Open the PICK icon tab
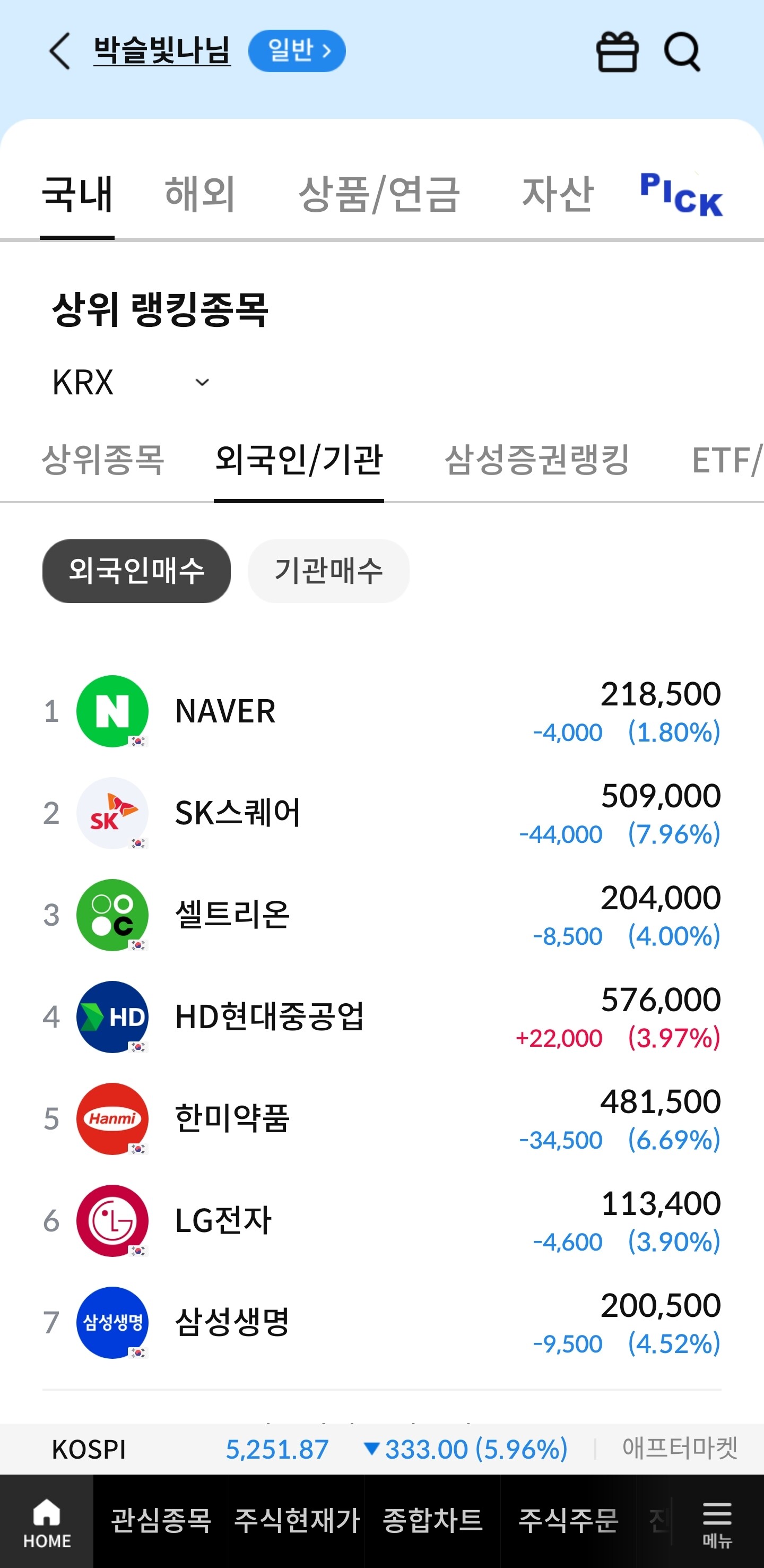764x1568 pixels. 681,195
